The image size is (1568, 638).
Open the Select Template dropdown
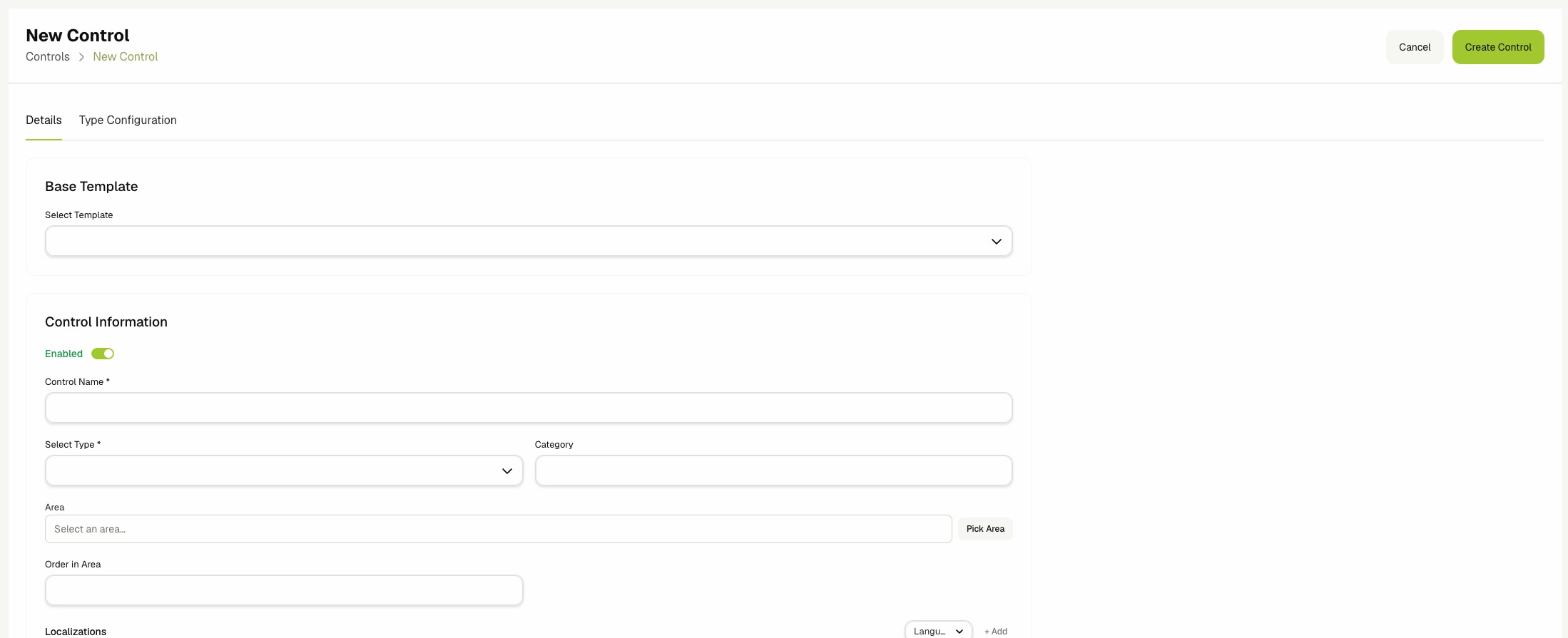click(529, 241)
